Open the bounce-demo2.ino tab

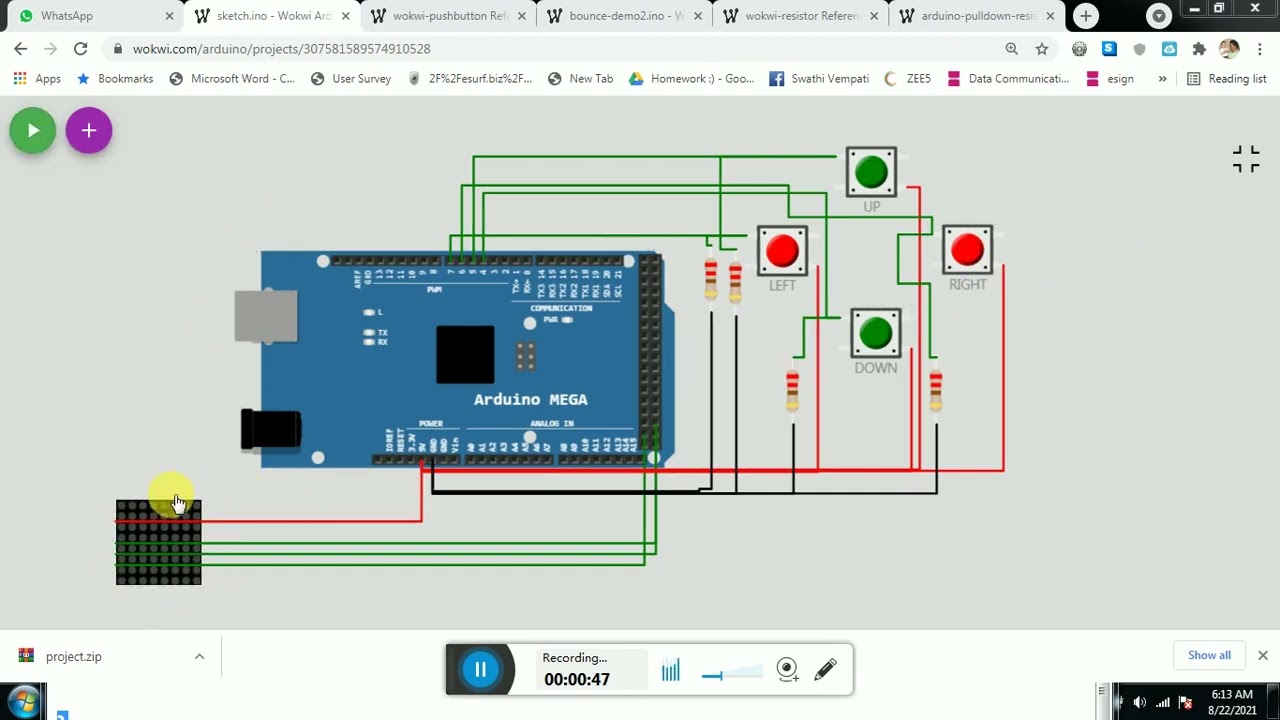(625, 16)
